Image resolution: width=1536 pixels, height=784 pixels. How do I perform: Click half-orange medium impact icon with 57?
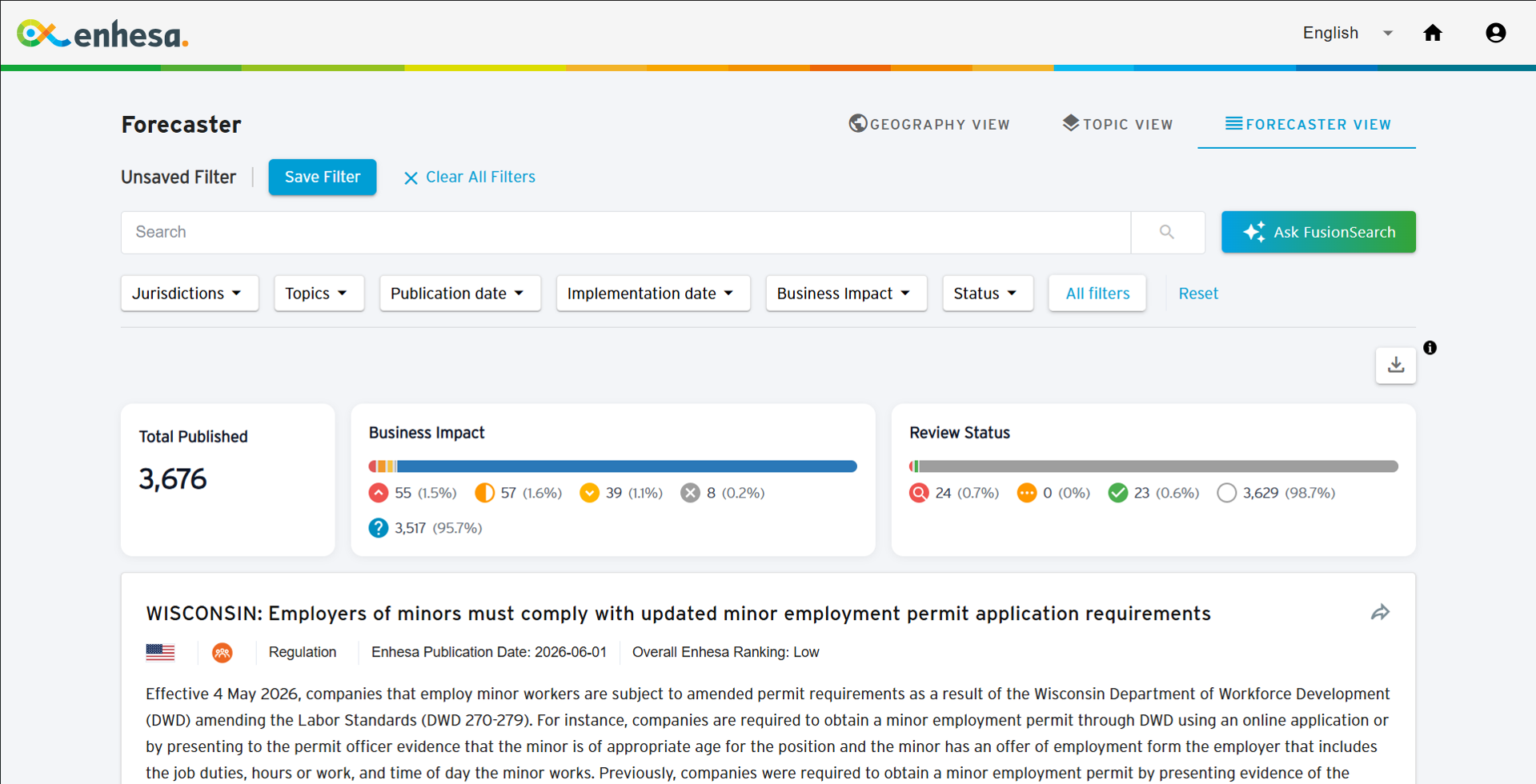(484, 493)
